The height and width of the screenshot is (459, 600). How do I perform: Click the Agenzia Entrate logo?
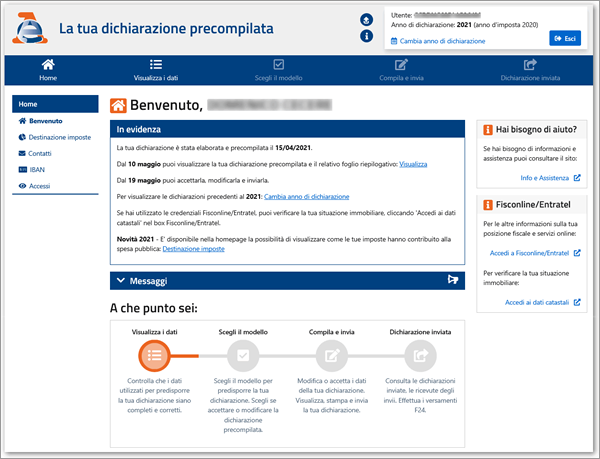30,28
